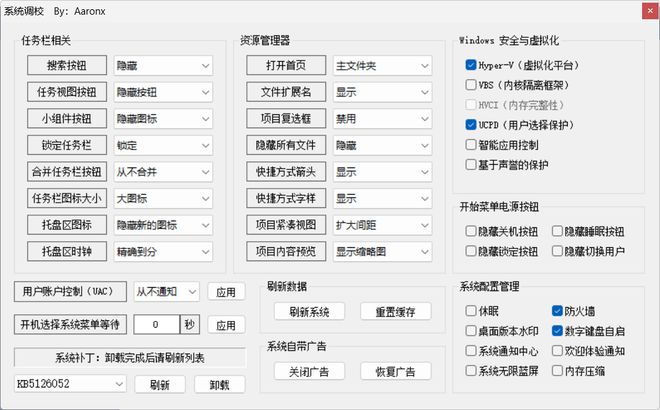This screenshot has width=660, height=410.
Task: Enable the 智能应用控制 checkbox
Action: (x=471, y=145)
